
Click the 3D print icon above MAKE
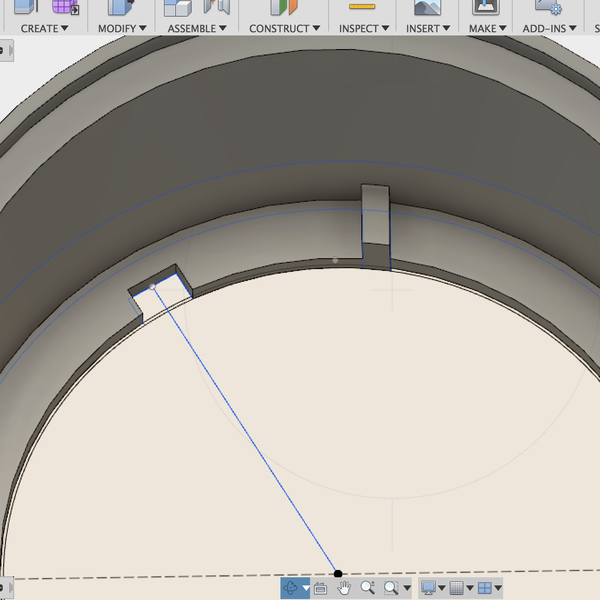tap(486, 7)
